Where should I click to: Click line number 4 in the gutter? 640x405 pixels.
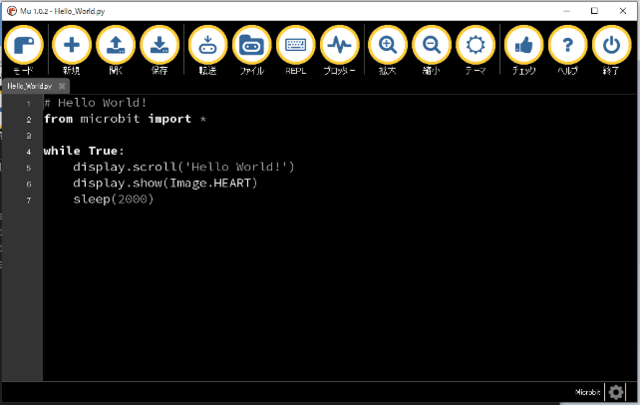[x=30, y=151]
